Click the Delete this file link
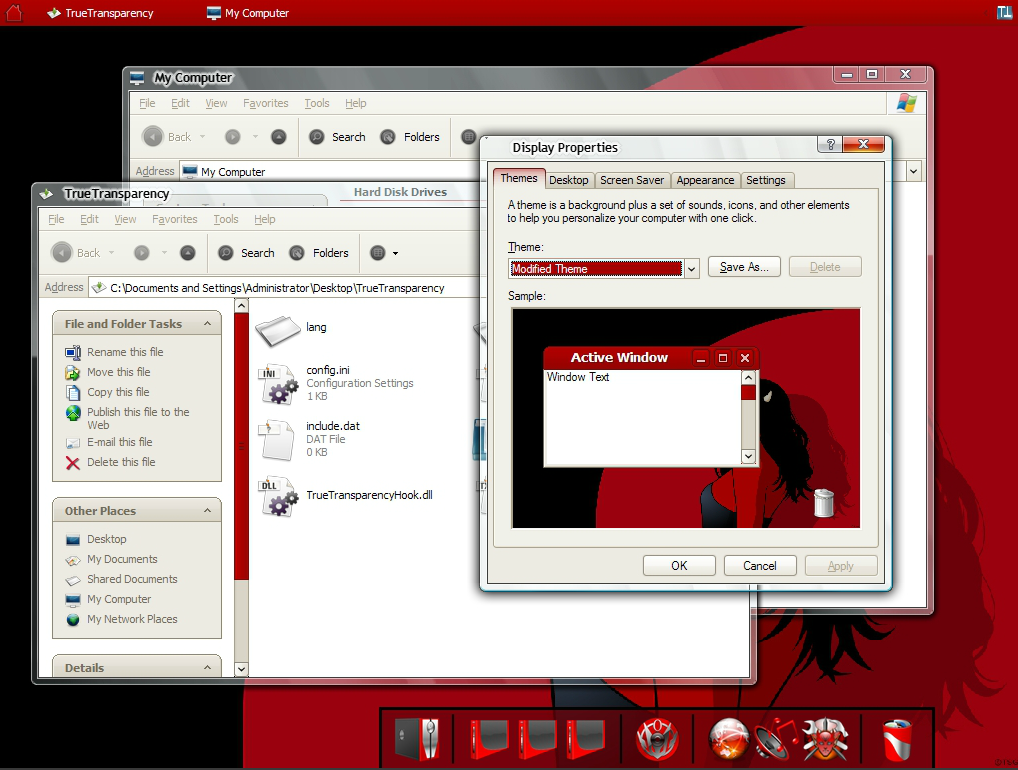This screenshot has width=1018, height=770. (121, 462)
